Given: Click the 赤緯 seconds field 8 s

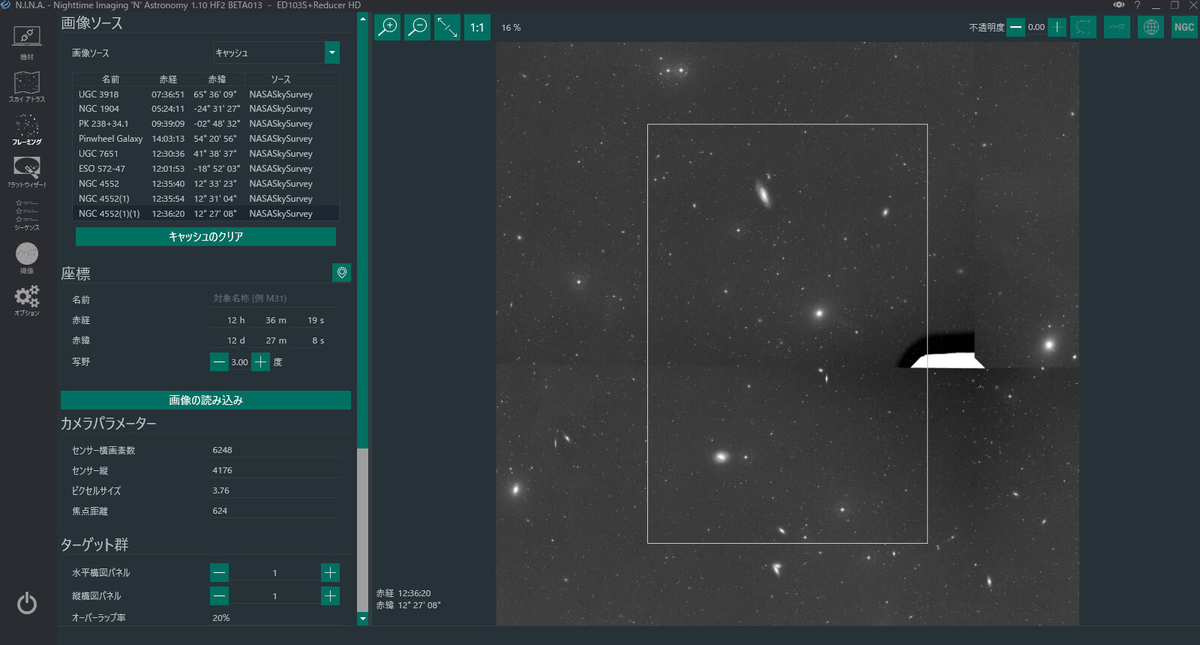Looking at the screenshot, I should (x=311, y=341).
